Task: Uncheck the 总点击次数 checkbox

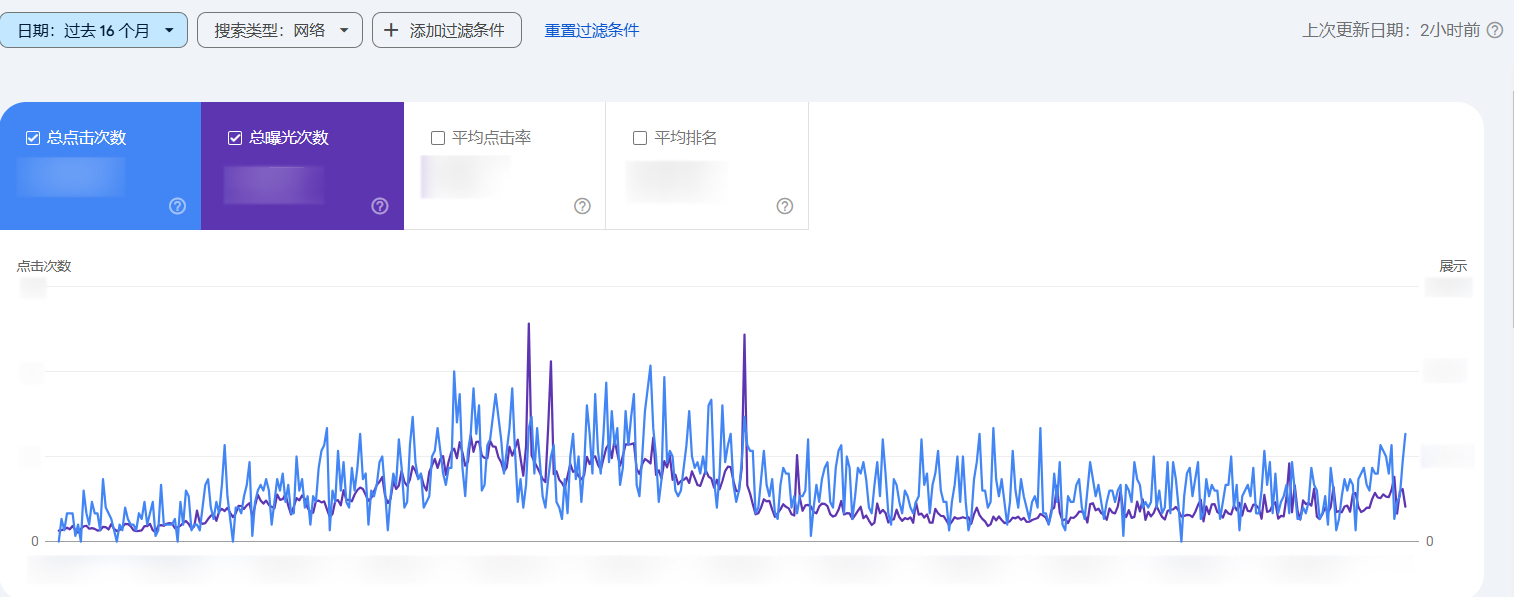Action: pyautogui.click(x=31, y=137)
